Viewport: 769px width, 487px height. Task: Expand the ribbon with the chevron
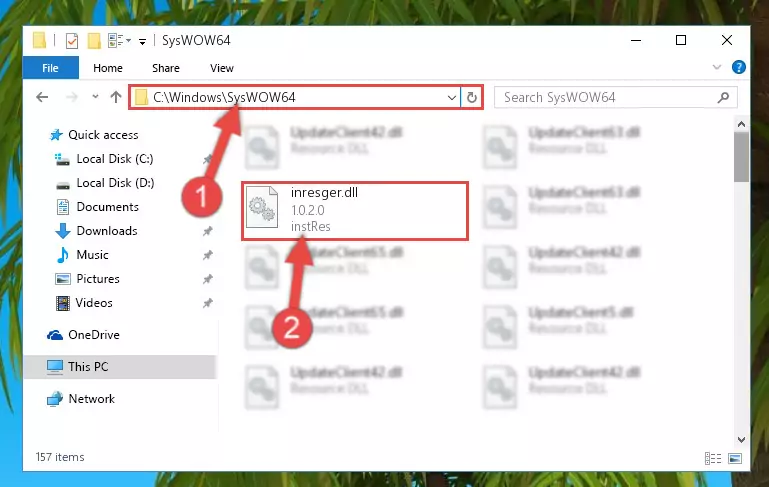tap(717, 67)
